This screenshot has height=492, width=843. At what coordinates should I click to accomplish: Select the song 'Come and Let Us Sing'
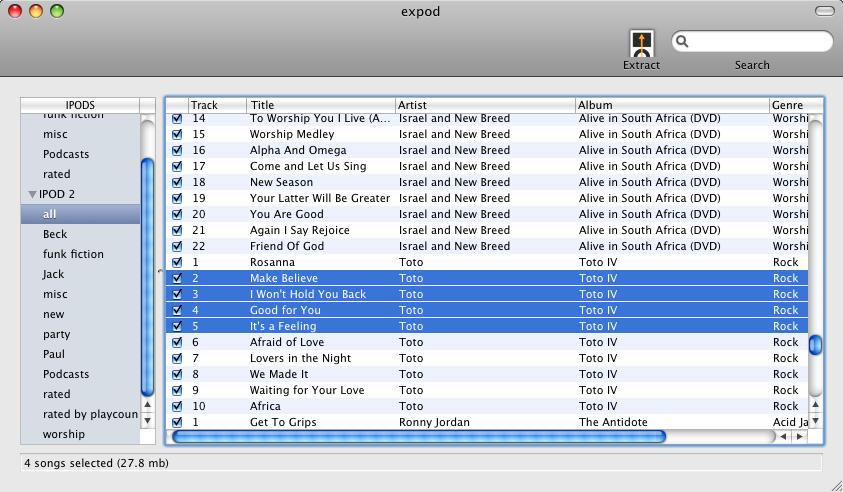click(x=308, y=166)
